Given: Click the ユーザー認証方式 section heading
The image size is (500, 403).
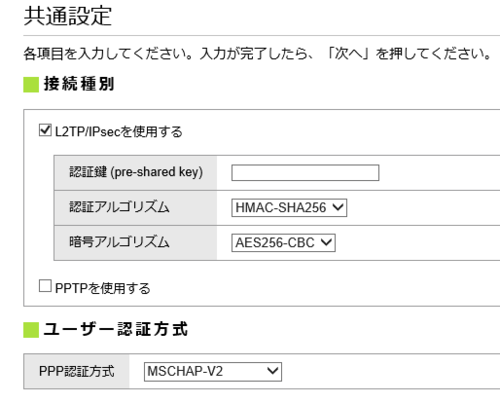Looking at the screenshot, I should 116,329.
